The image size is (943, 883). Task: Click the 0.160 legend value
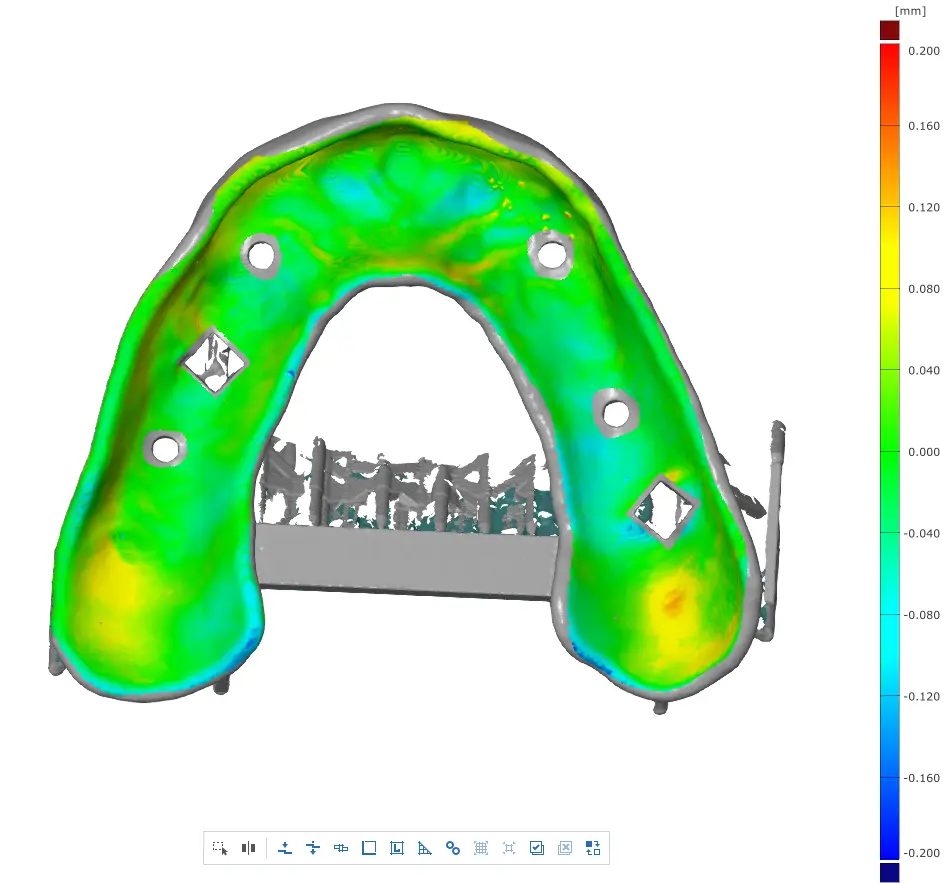point(924,126)
